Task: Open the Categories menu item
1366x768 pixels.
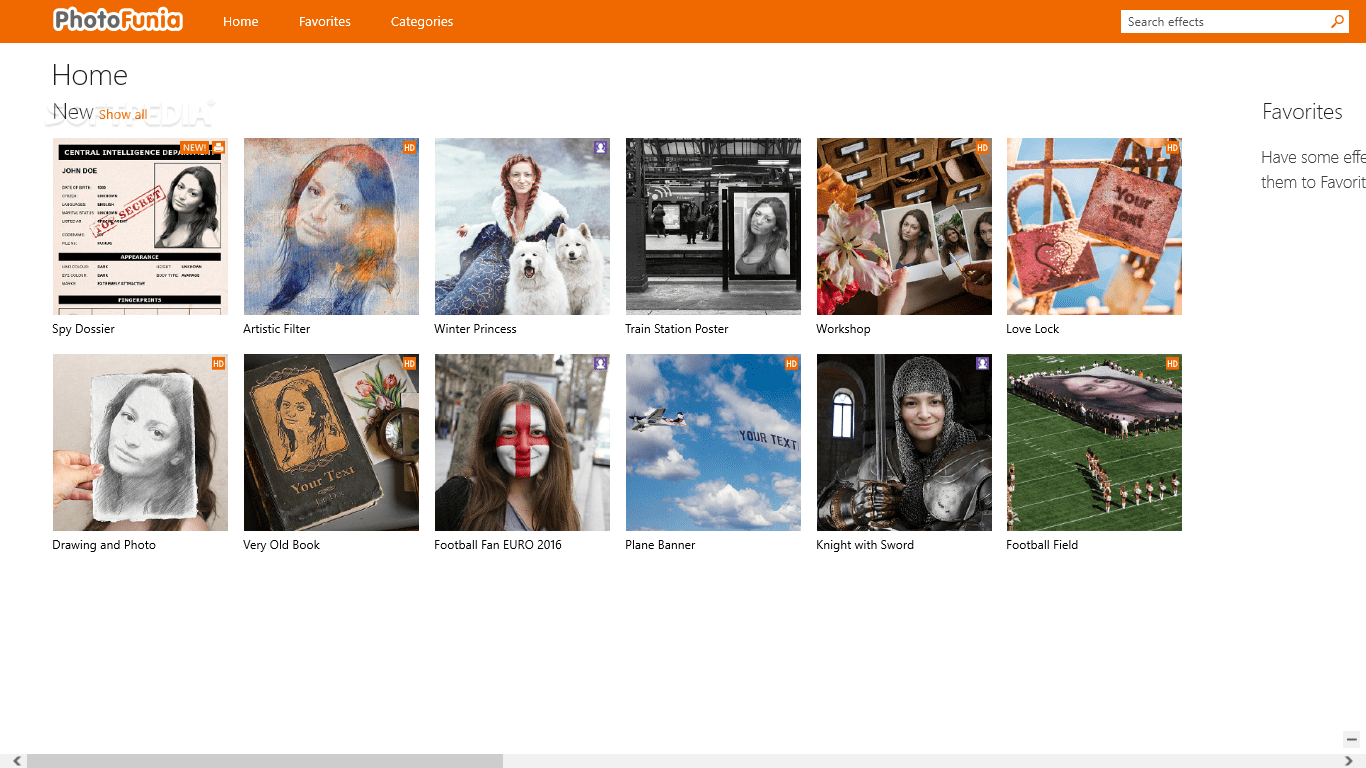Action: coord(422,21)
